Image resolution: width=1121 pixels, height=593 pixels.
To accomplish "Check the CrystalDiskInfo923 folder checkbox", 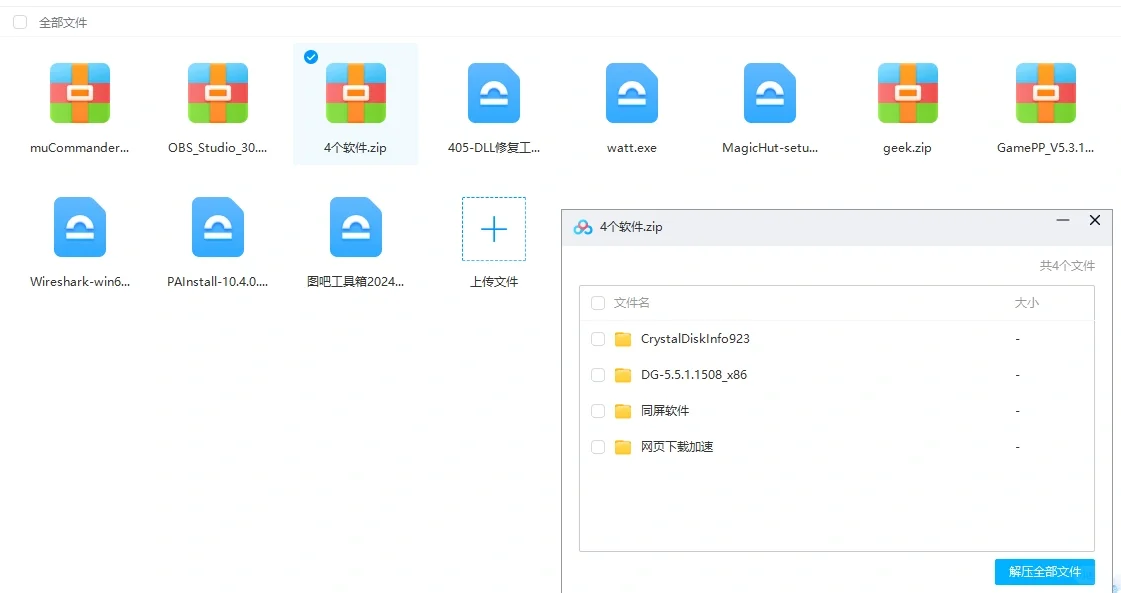I will pos(597,339).
